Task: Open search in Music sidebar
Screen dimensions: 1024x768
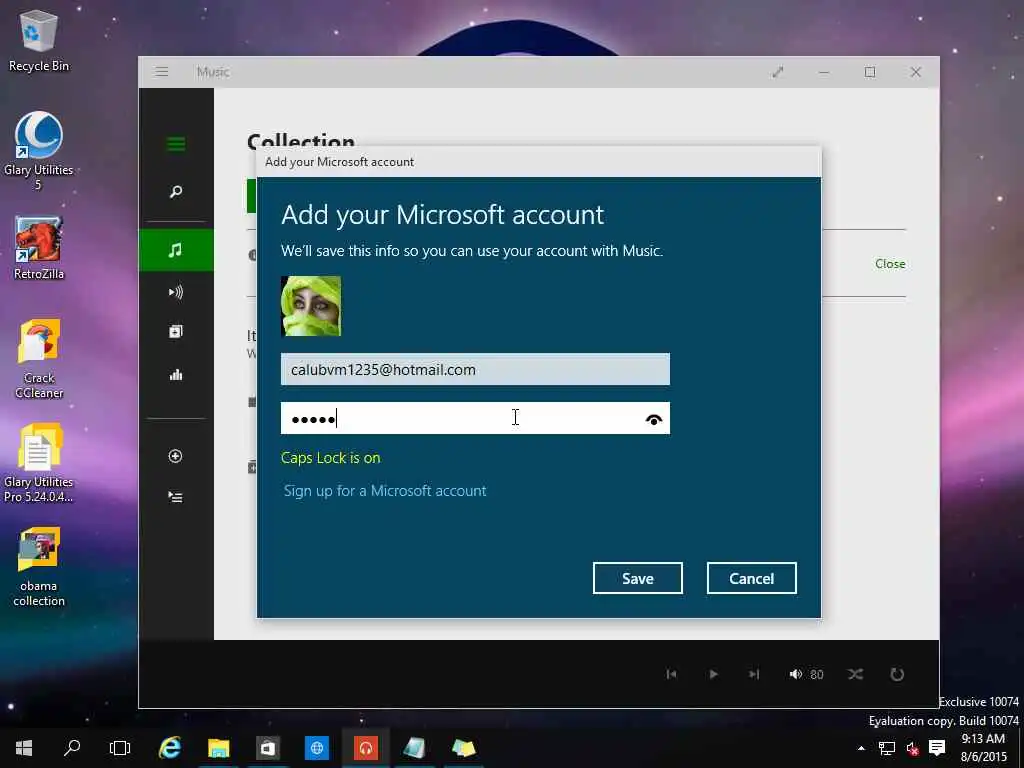Action: tap(176, 192)
